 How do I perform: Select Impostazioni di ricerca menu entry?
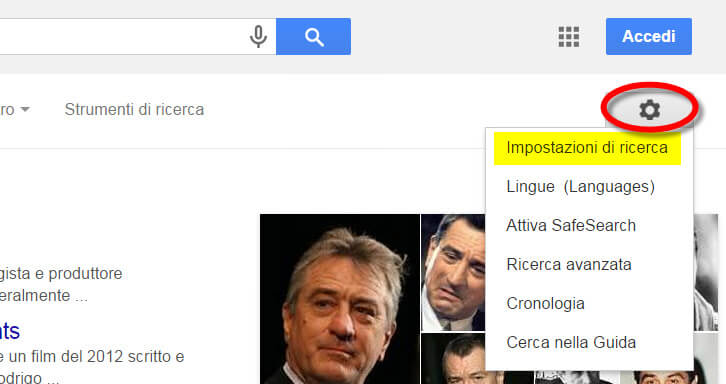(x=587, y=148)
